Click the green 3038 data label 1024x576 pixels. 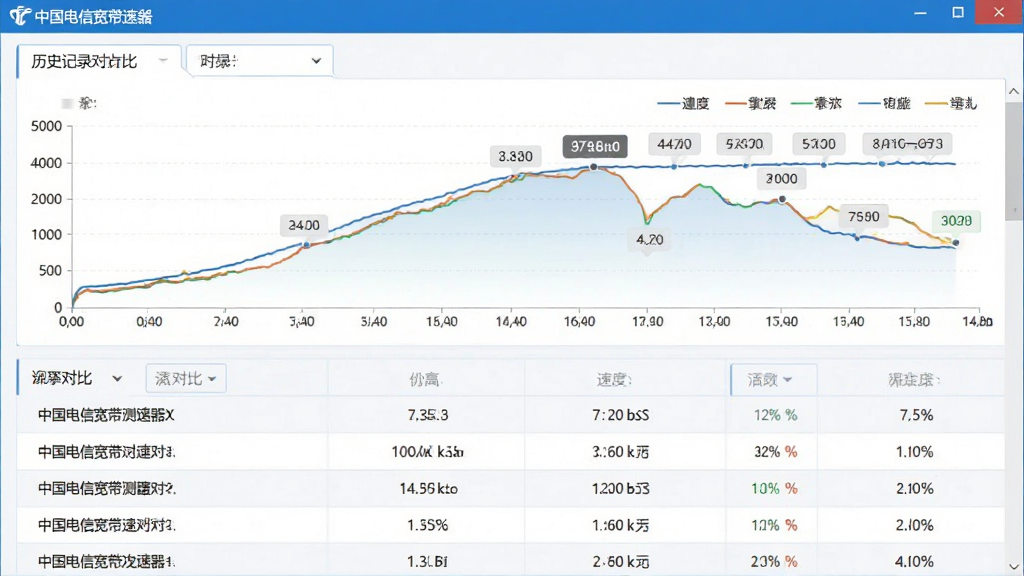(956, 221)
